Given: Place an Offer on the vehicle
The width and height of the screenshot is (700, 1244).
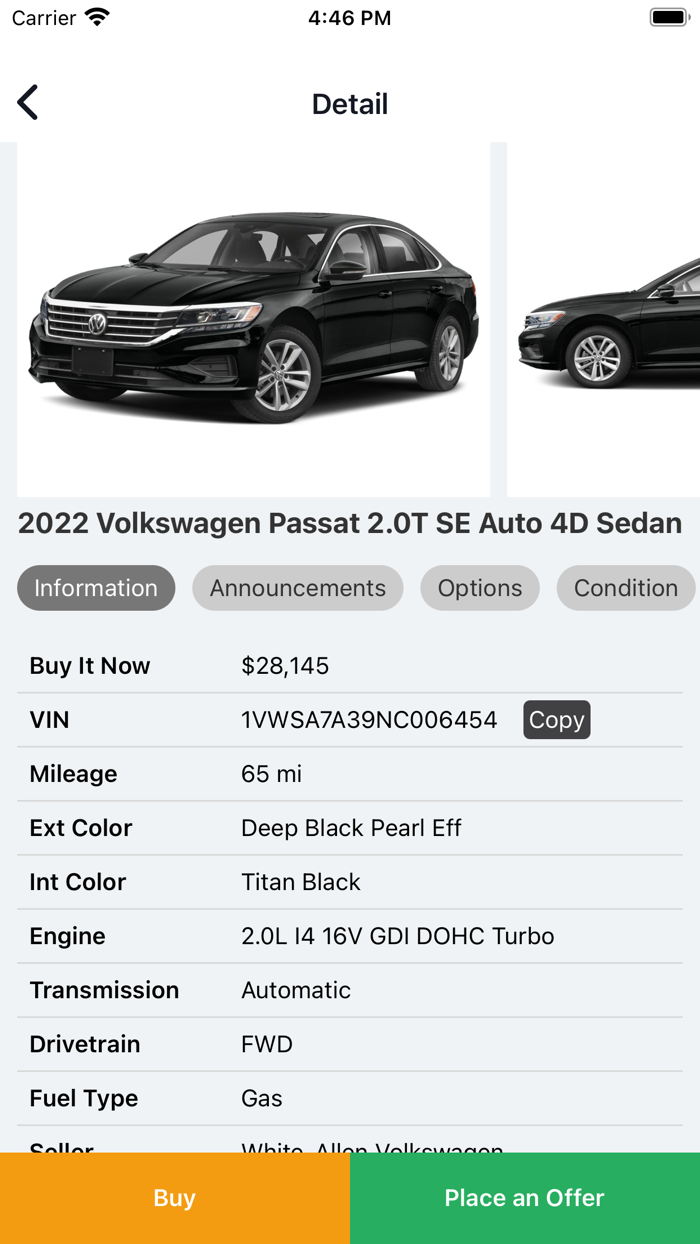Looking at the screenshot, I should tap(525, 1198).
